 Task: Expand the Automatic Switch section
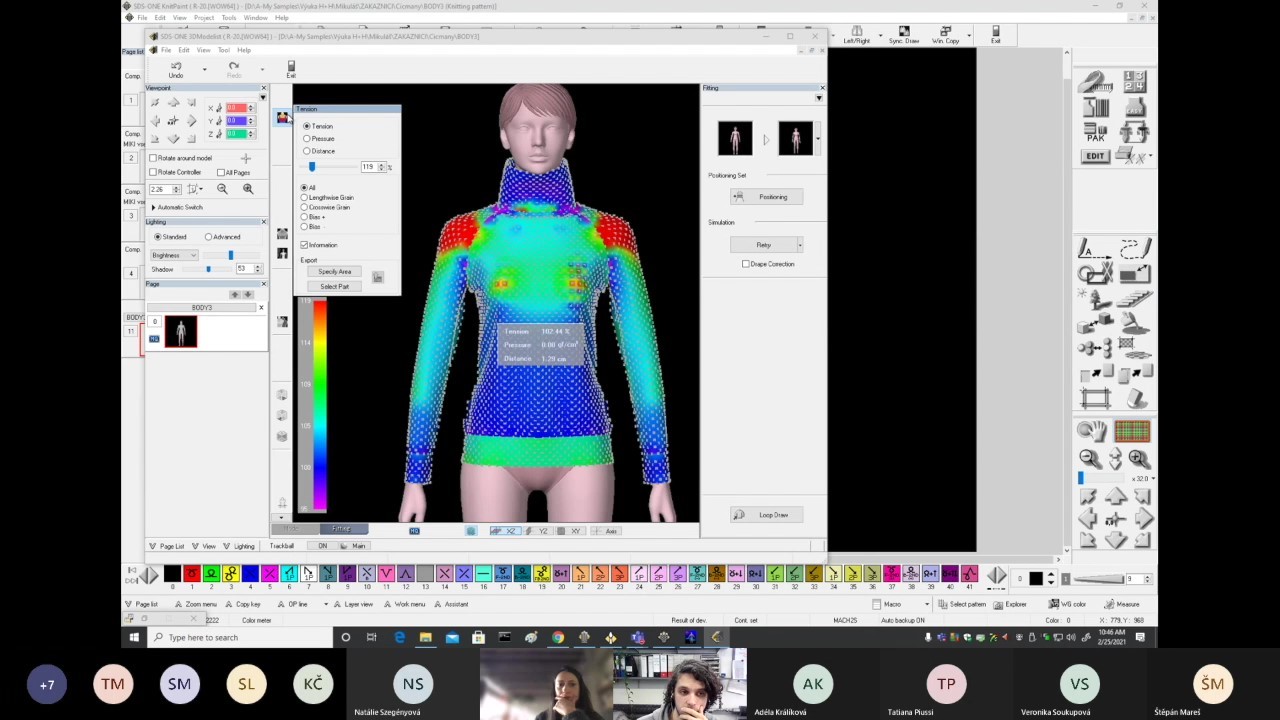coord(153,207)
